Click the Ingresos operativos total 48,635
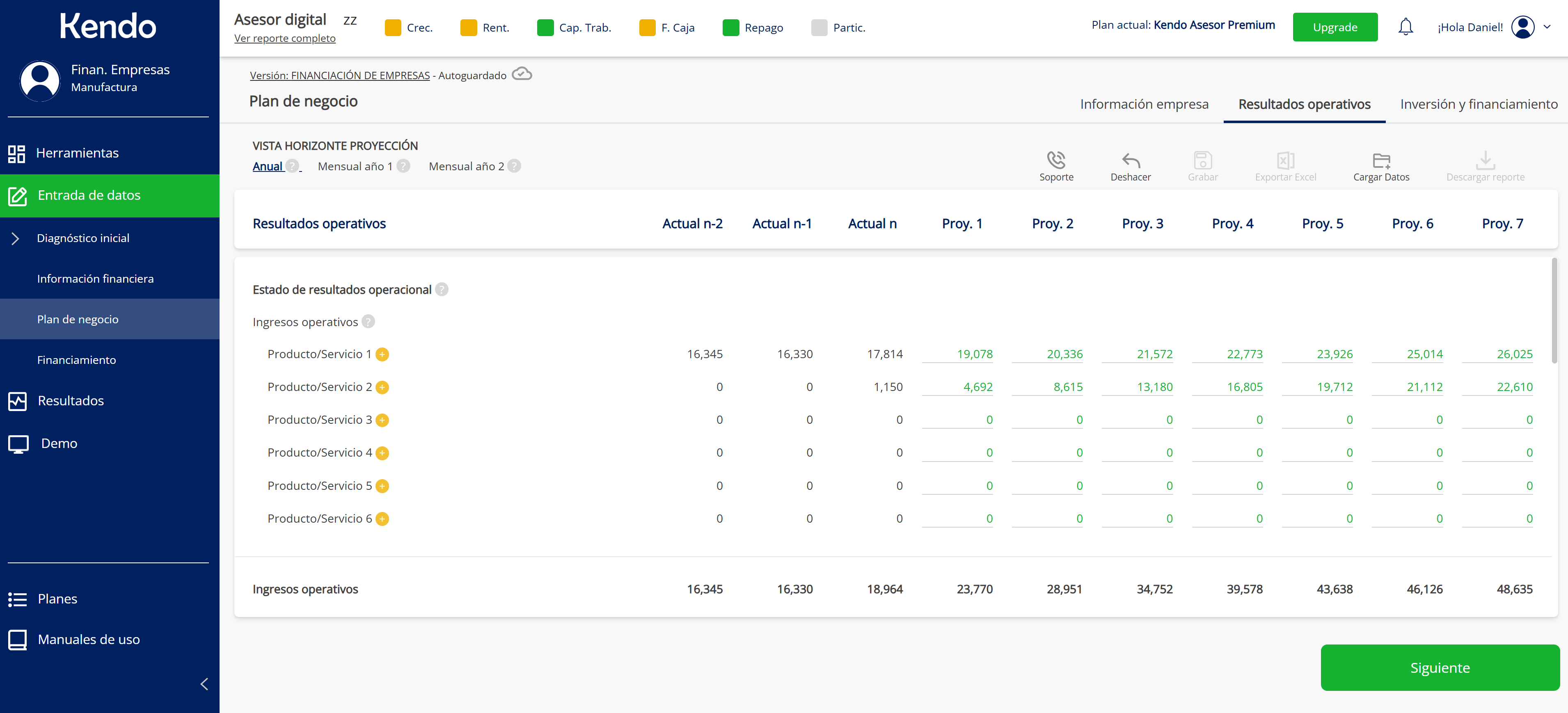The width and height of the screenshot is (1568, 713). [1514, 590]
